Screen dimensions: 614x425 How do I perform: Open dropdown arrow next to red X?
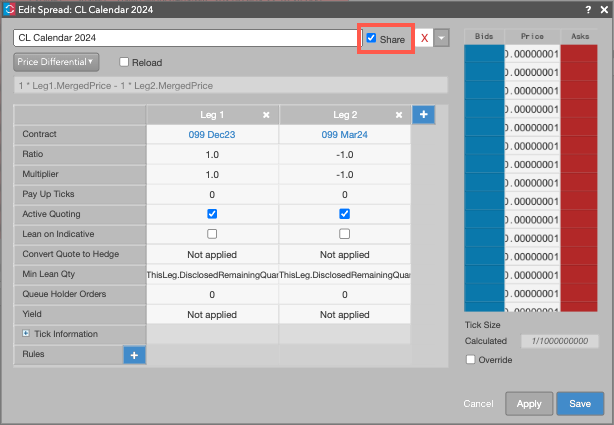(441, 38)
